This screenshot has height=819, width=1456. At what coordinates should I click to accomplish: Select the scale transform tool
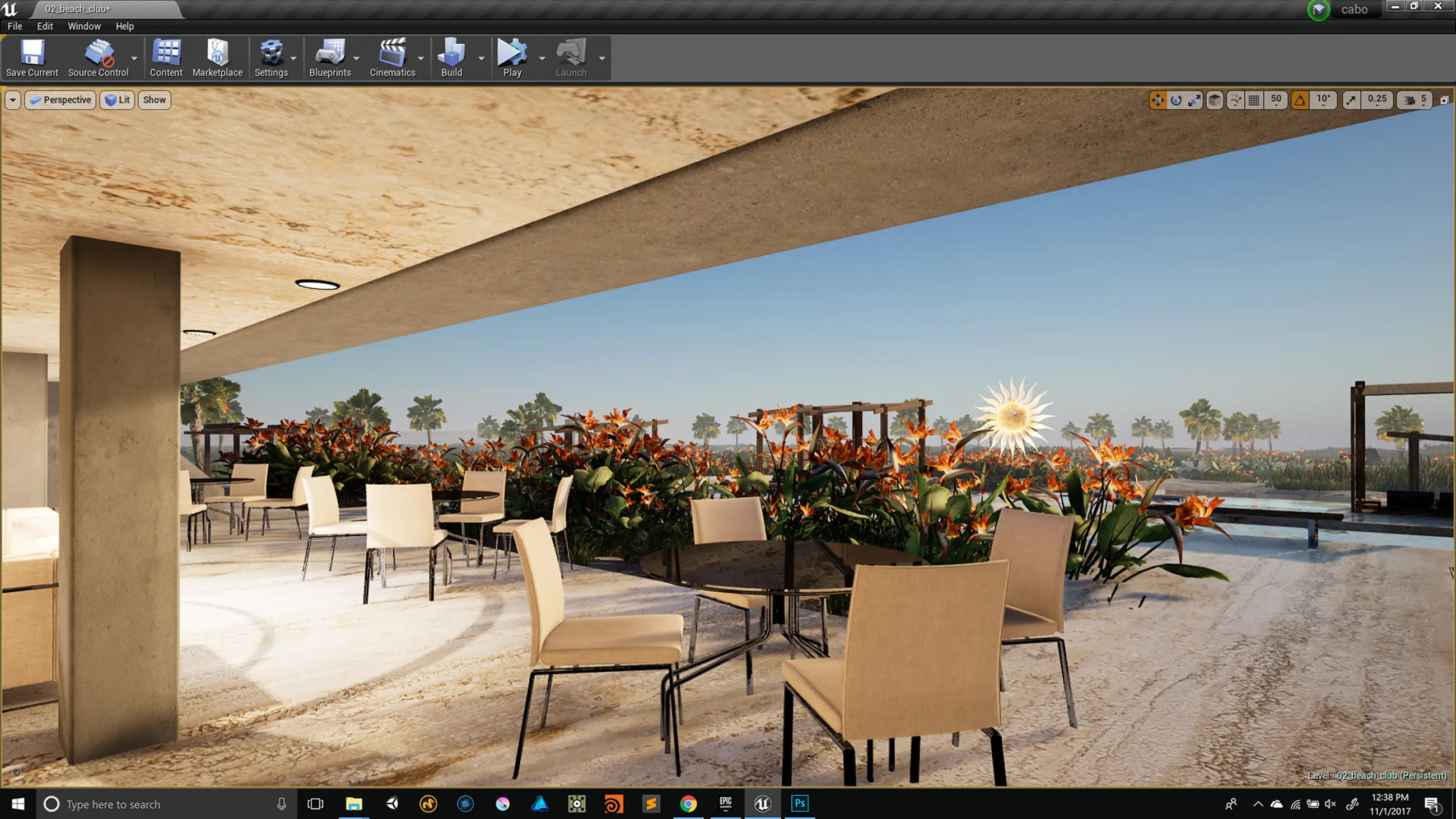point(1194,100)
